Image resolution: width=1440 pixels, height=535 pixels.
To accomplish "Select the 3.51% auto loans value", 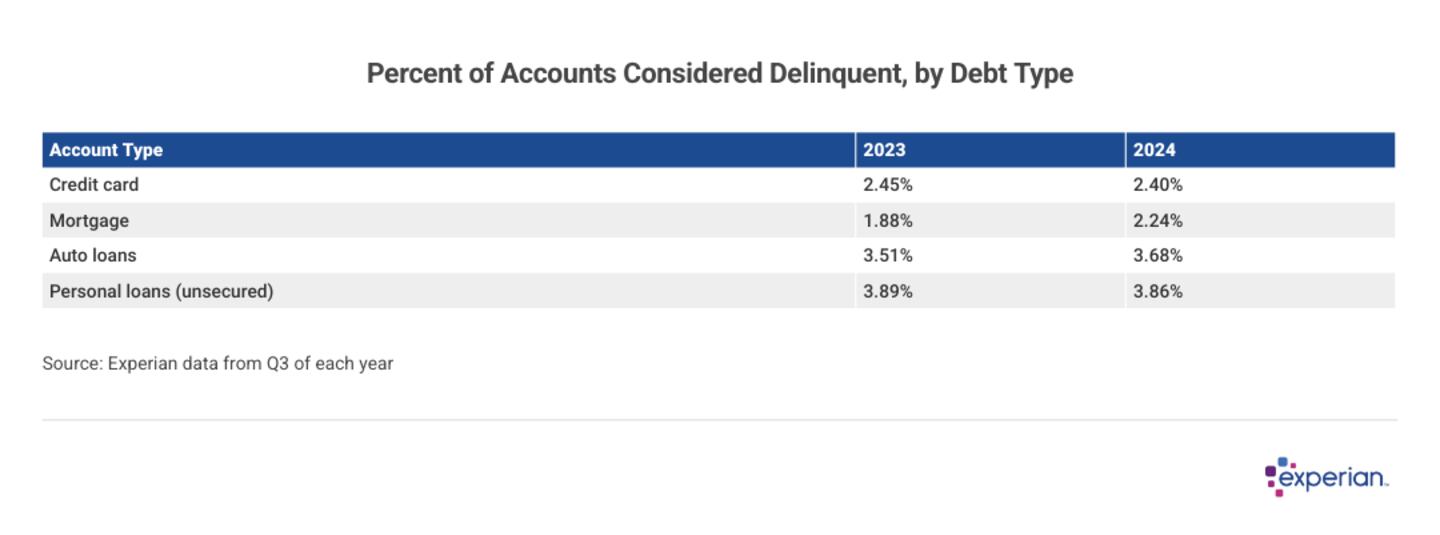I will coord(888,255).
